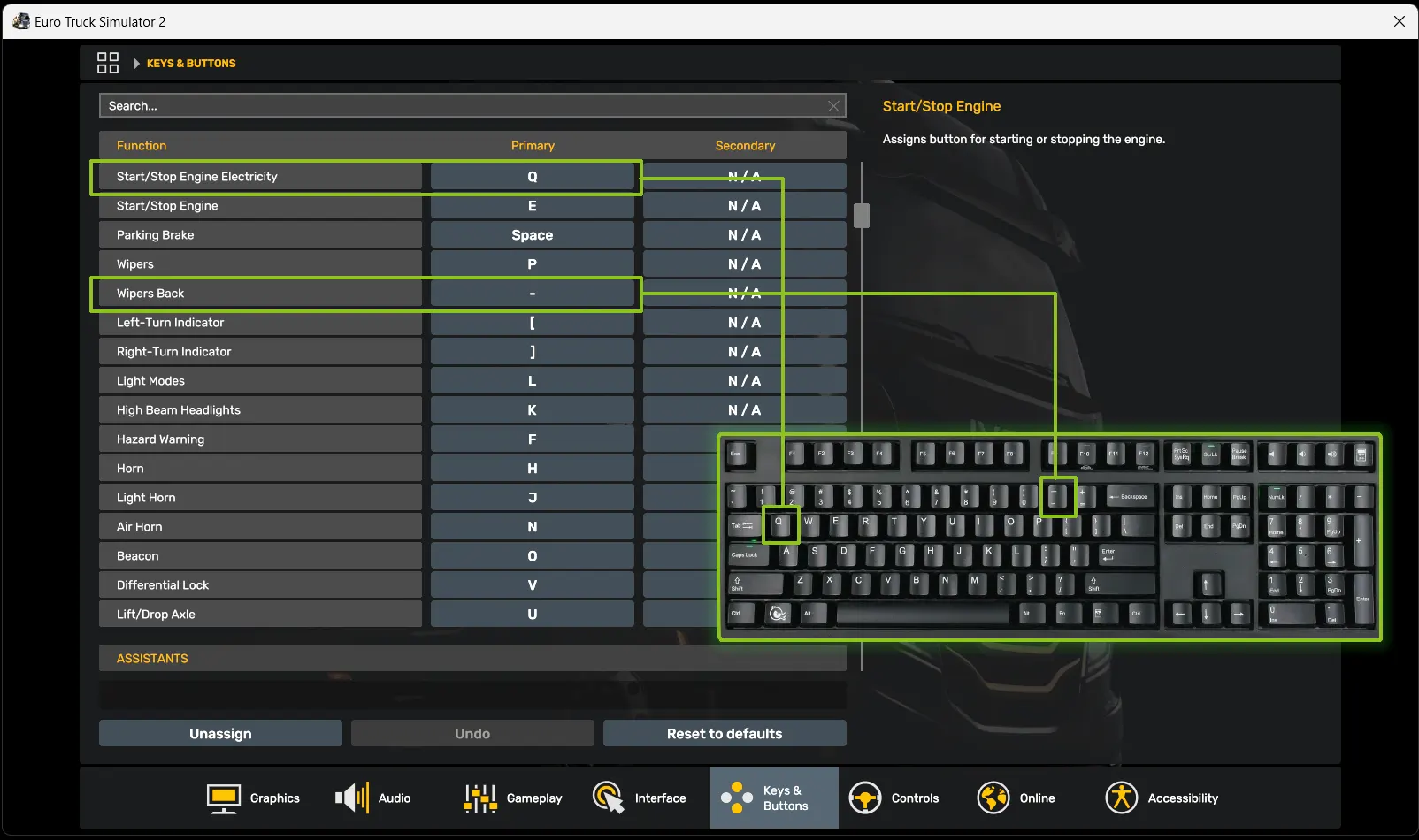Click the Interface cursor icon
The image size is (1419, 840).
tap(609, 798)
